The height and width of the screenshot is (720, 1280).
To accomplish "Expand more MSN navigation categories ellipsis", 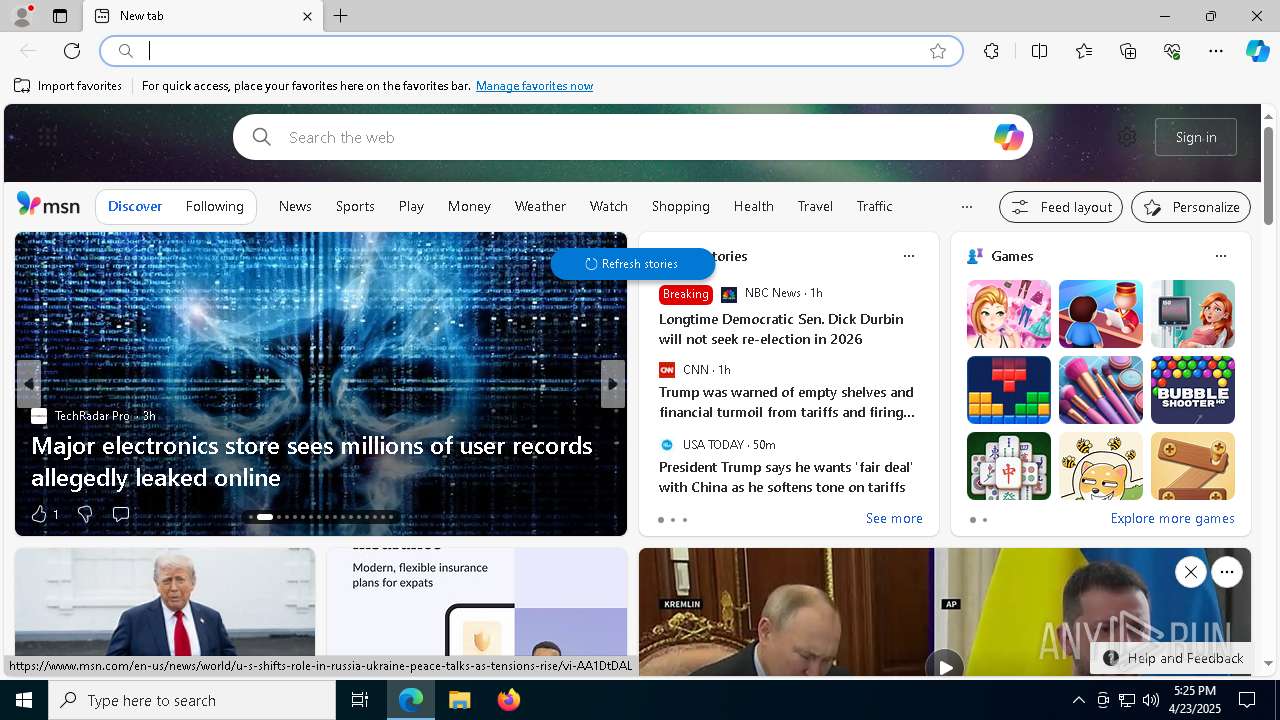I will 966,207.
